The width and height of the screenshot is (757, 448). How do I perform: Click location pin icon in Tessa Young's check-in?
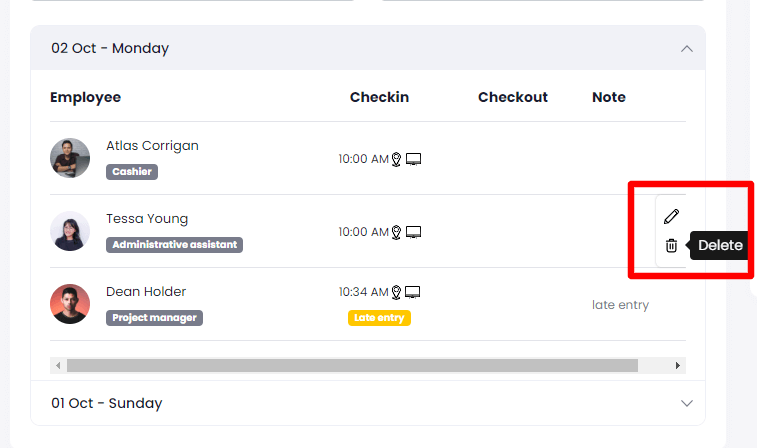click(396, 232)
